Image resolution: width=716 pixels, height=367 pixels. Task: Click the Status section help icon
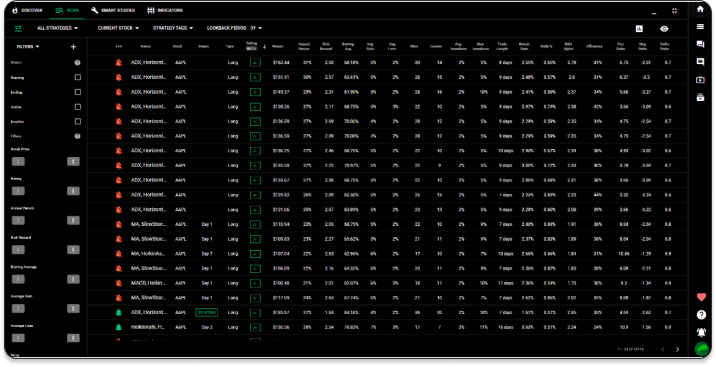[x=78, y=63]
